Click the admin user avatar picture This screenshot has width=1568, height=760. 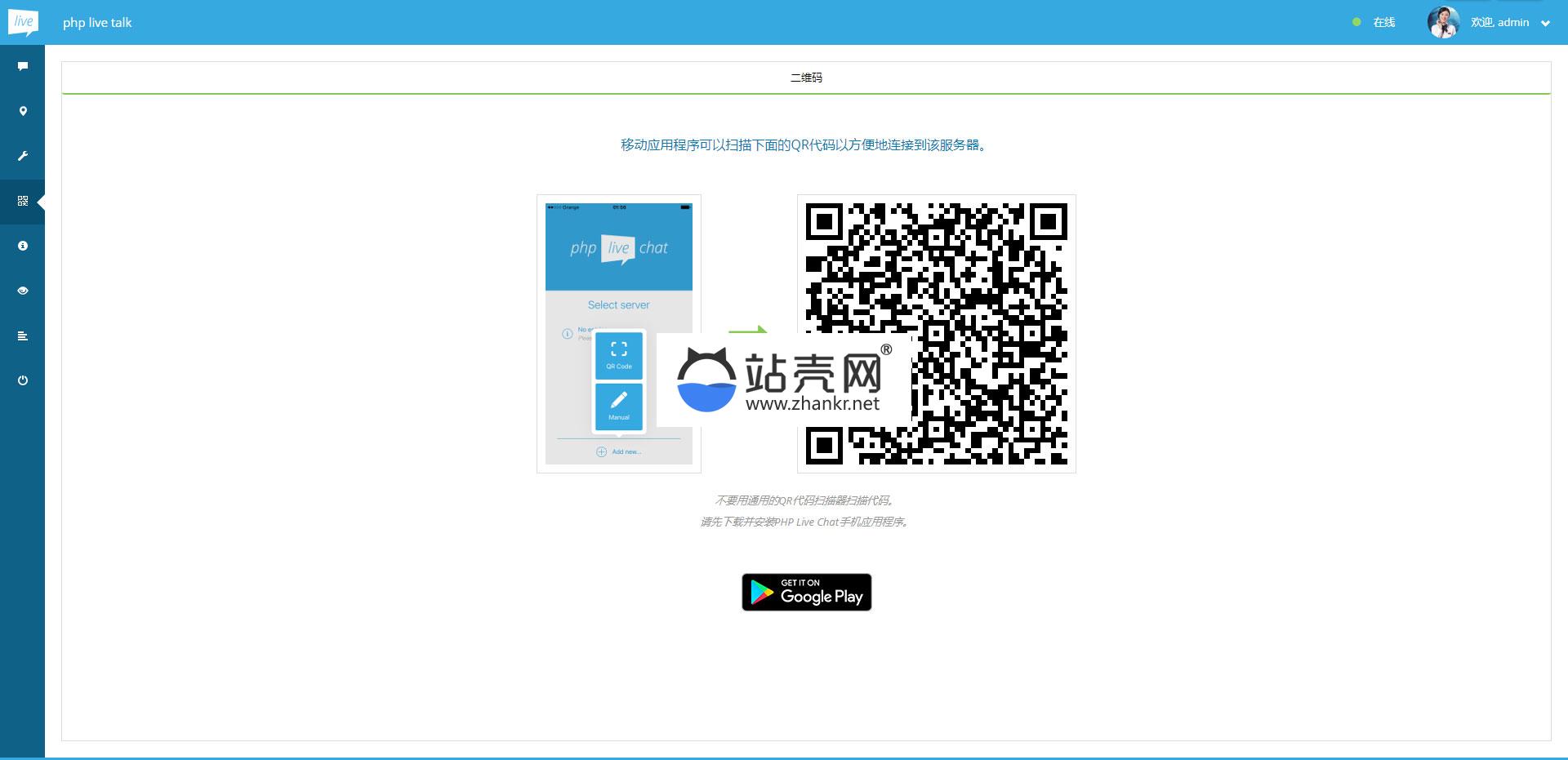tap(1443, 22)
